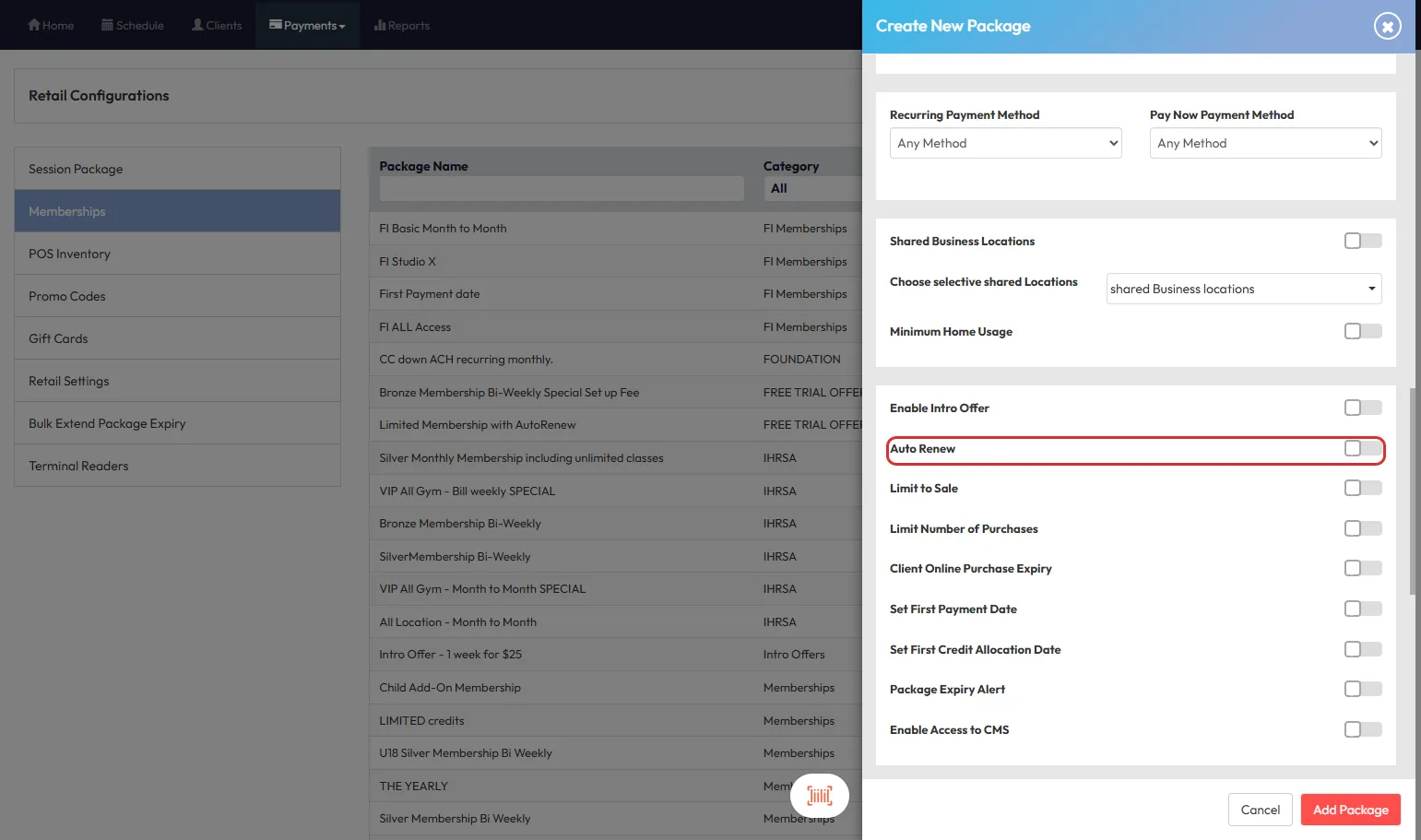
Task: Click the barcode scanner floating icon
Action: [819, 796]
